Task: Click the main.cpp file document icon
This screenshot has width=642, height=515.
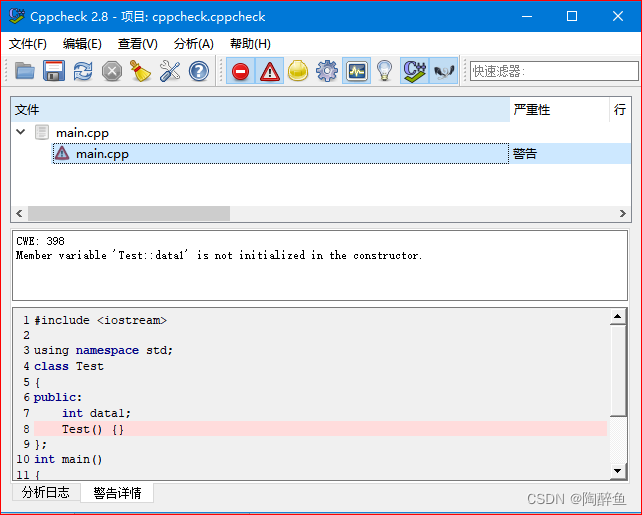Action: 42,132
